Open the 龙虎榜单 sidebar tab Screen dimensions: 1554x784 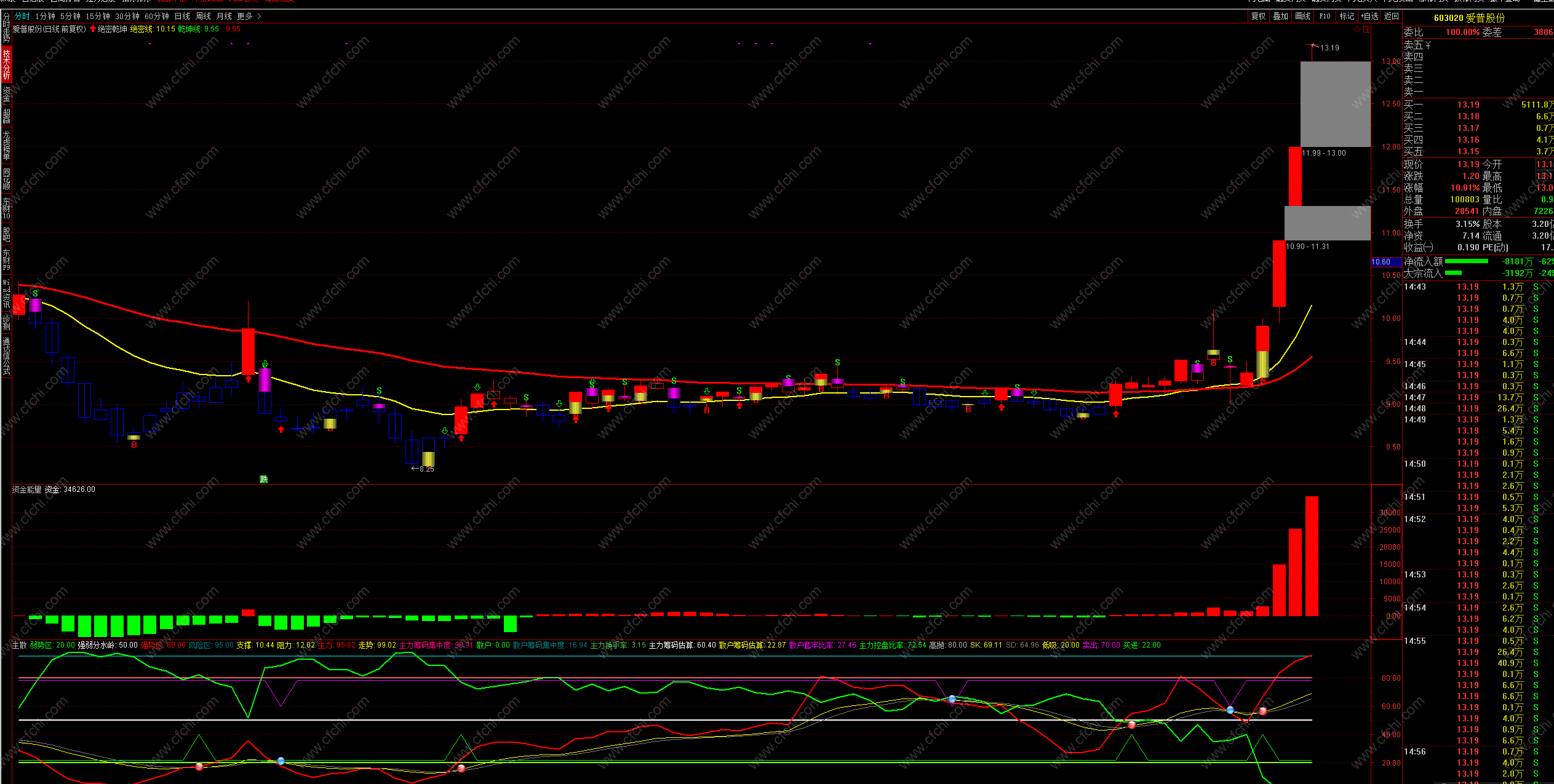click(x=6, y=145)
